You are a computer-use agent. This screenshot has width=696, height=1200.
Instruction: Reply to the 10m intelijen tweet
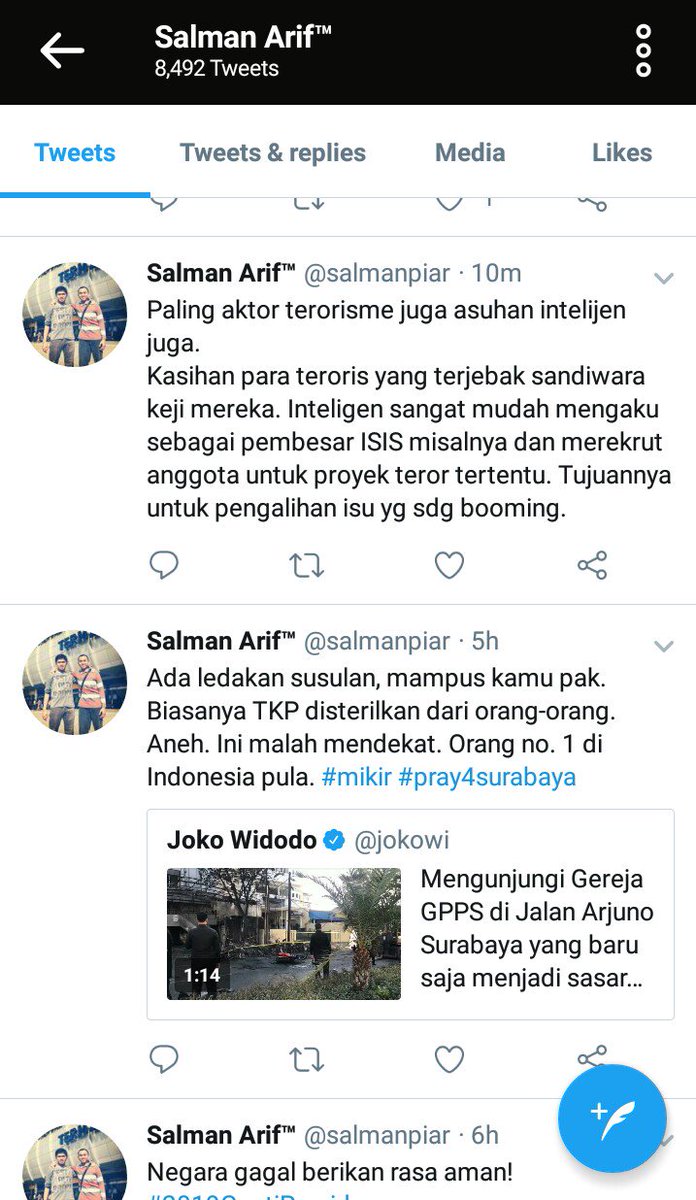[164, 566]
